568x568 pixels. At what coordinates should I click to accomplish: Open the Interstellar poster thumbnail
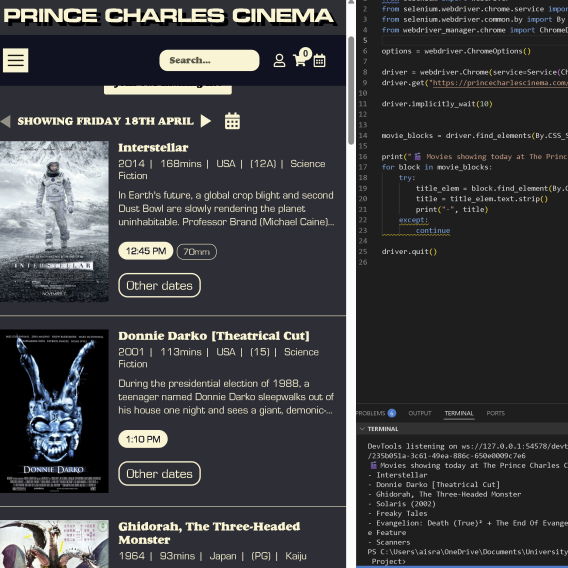pos(54,221)
